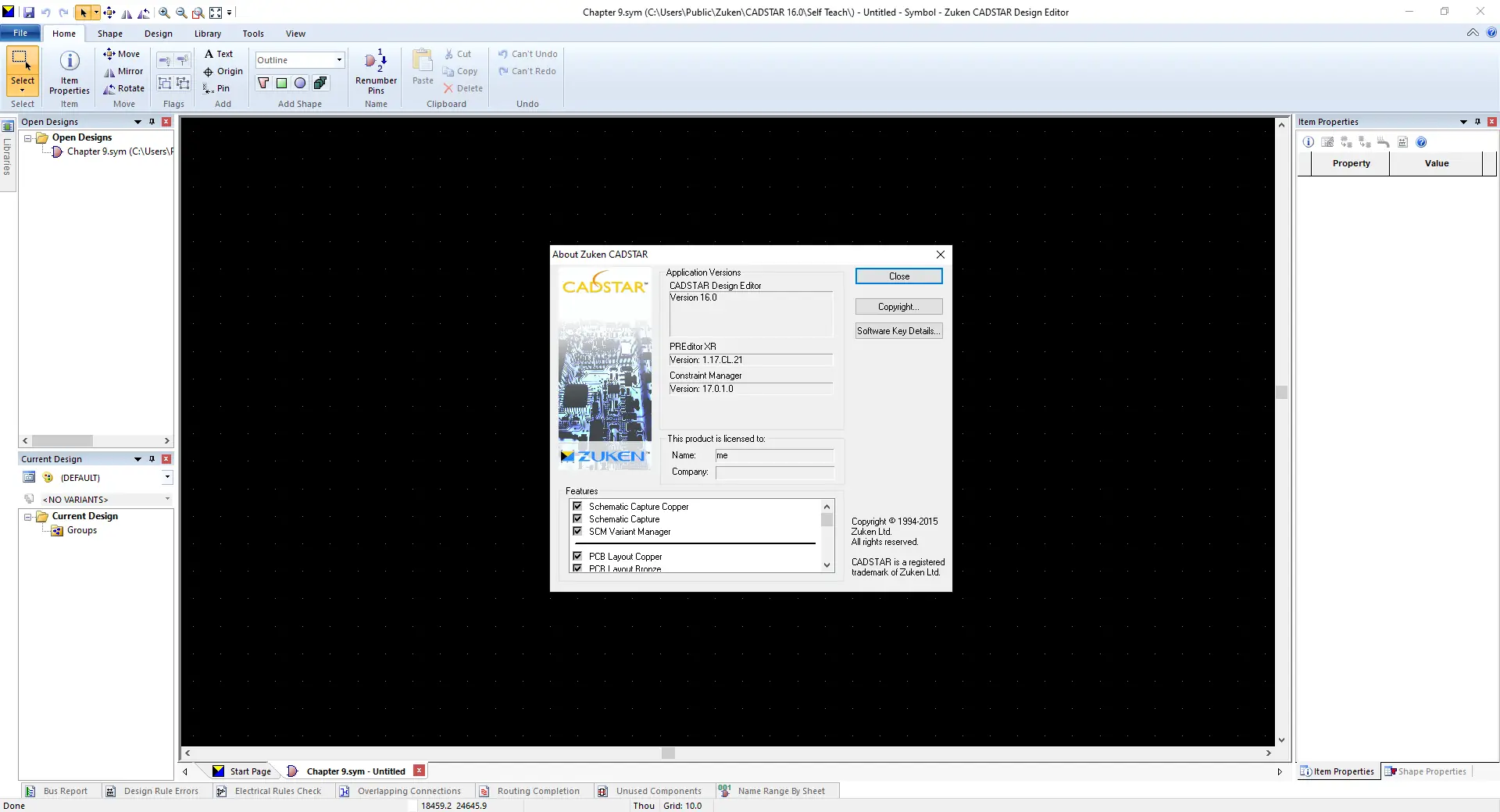The height and width of the screenshot is (812, 1500).
Task: Toggle the PCB Layout Copper checkbox
Action: tap(577, 557)
